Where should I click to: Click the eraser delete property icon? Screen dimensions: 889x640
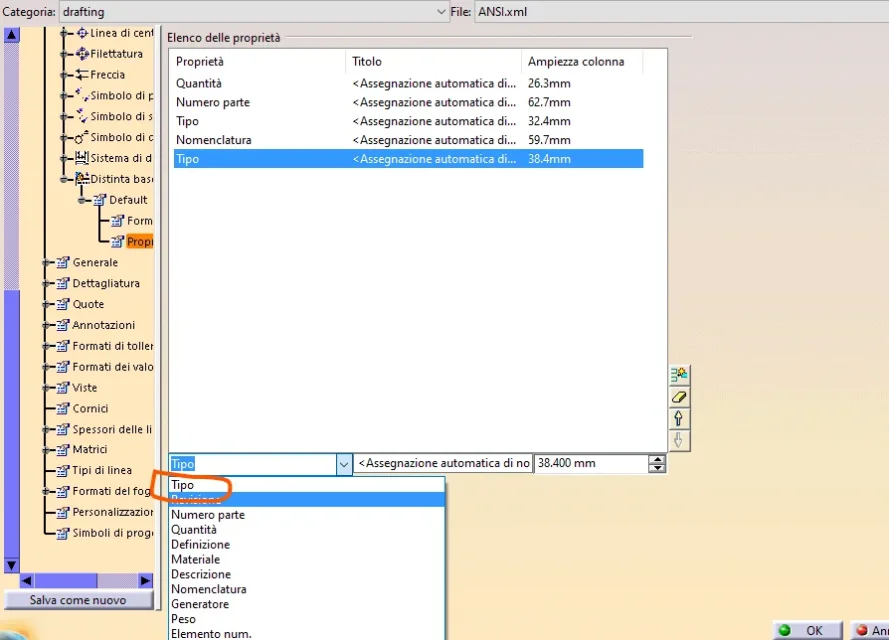[x=679, y=397]
